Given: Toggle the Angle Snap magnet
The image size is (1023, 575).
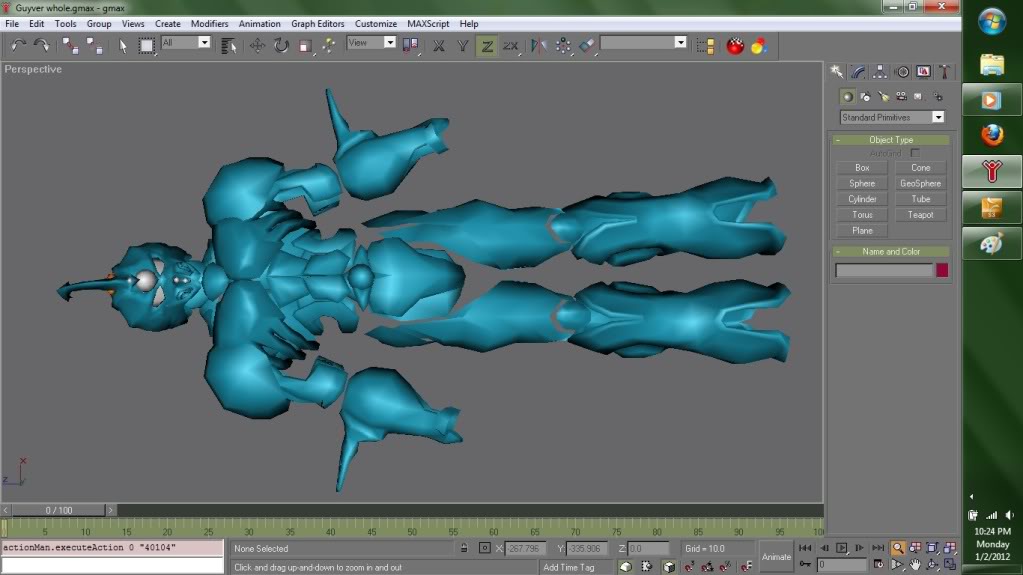Looking at the screenshot, I should (x=707, y=567).
